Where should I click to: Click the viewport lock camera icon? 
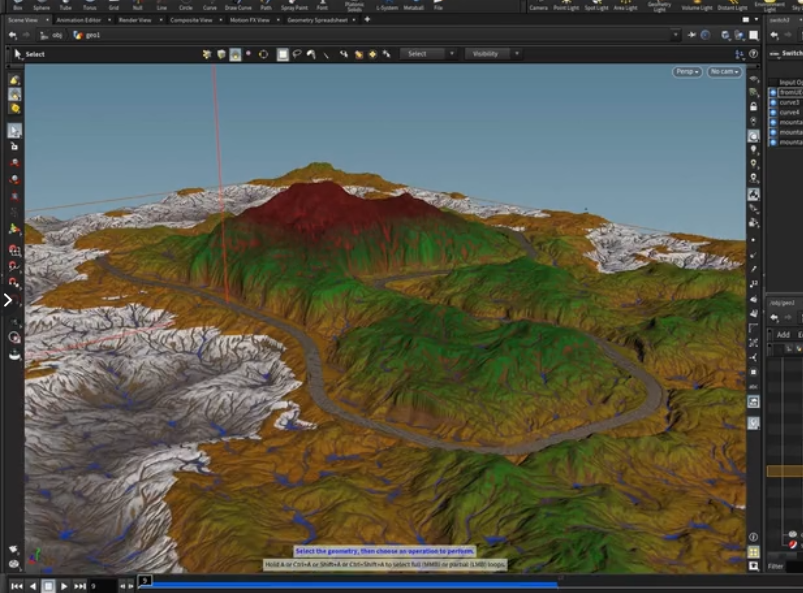[753, 107]
